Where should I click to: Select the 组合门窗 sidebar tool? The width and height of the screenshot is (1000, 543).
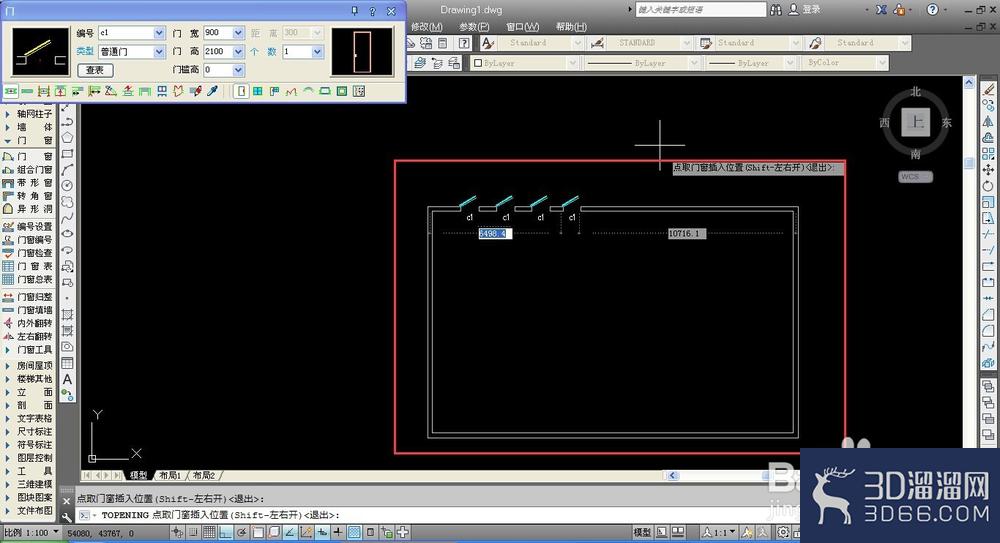pos(28,170)
